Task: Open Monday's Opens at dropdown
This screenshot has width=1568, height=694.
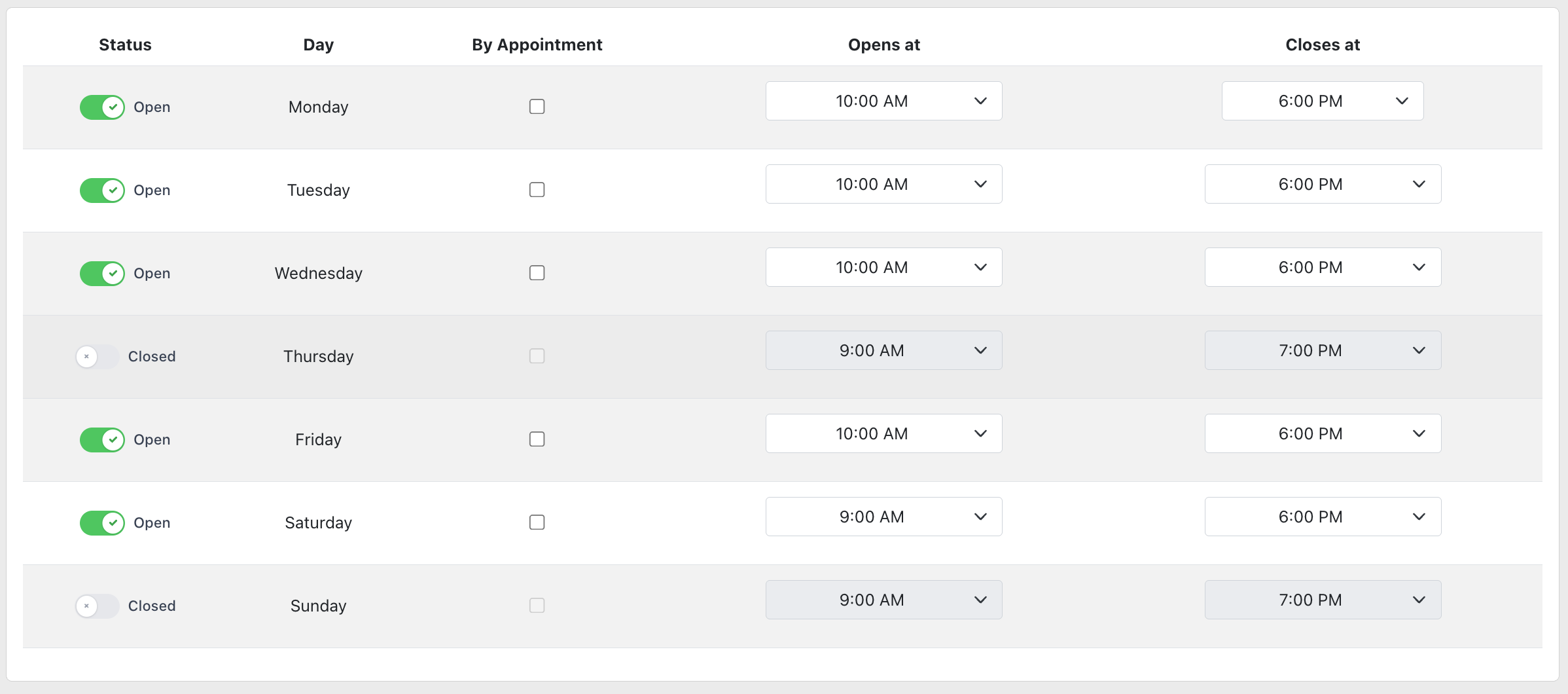Action: click(x=883, y=101)
